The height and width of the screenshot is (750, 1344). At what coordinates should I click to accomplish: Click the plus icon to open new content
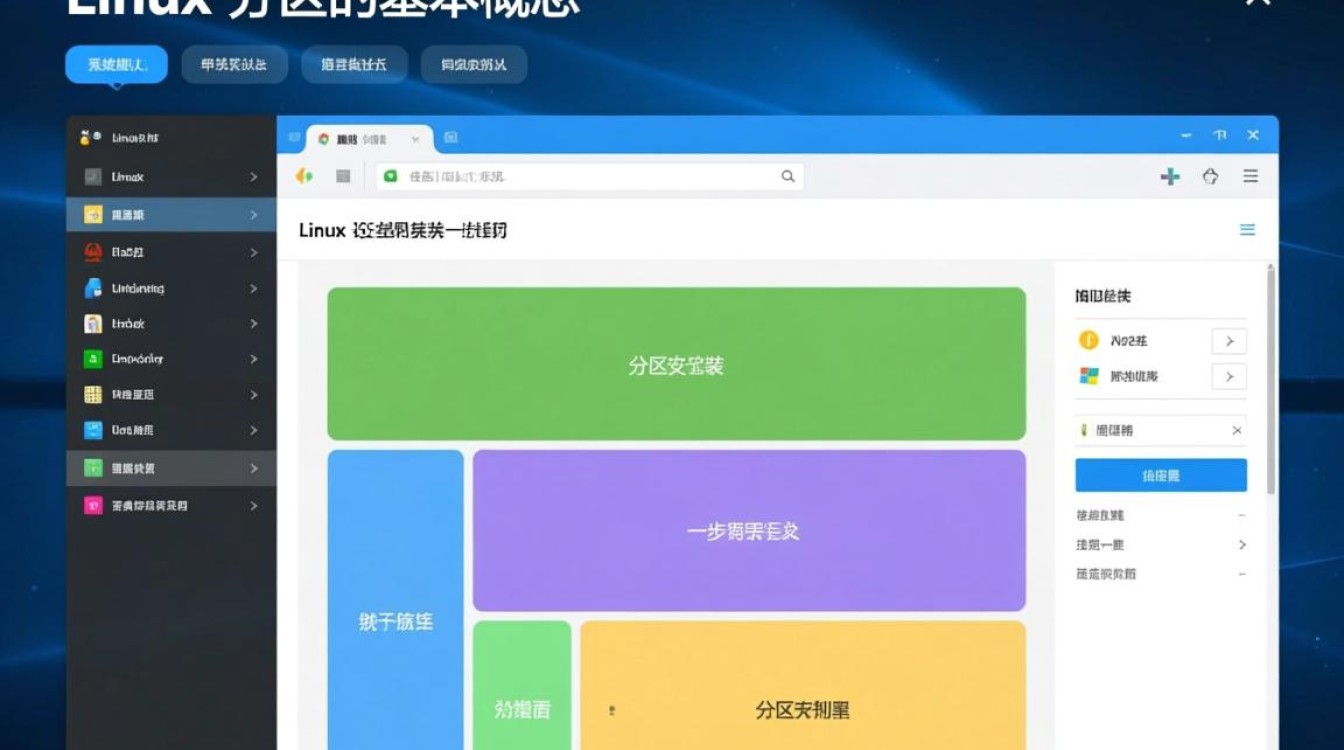click(x=1168, y=175)
